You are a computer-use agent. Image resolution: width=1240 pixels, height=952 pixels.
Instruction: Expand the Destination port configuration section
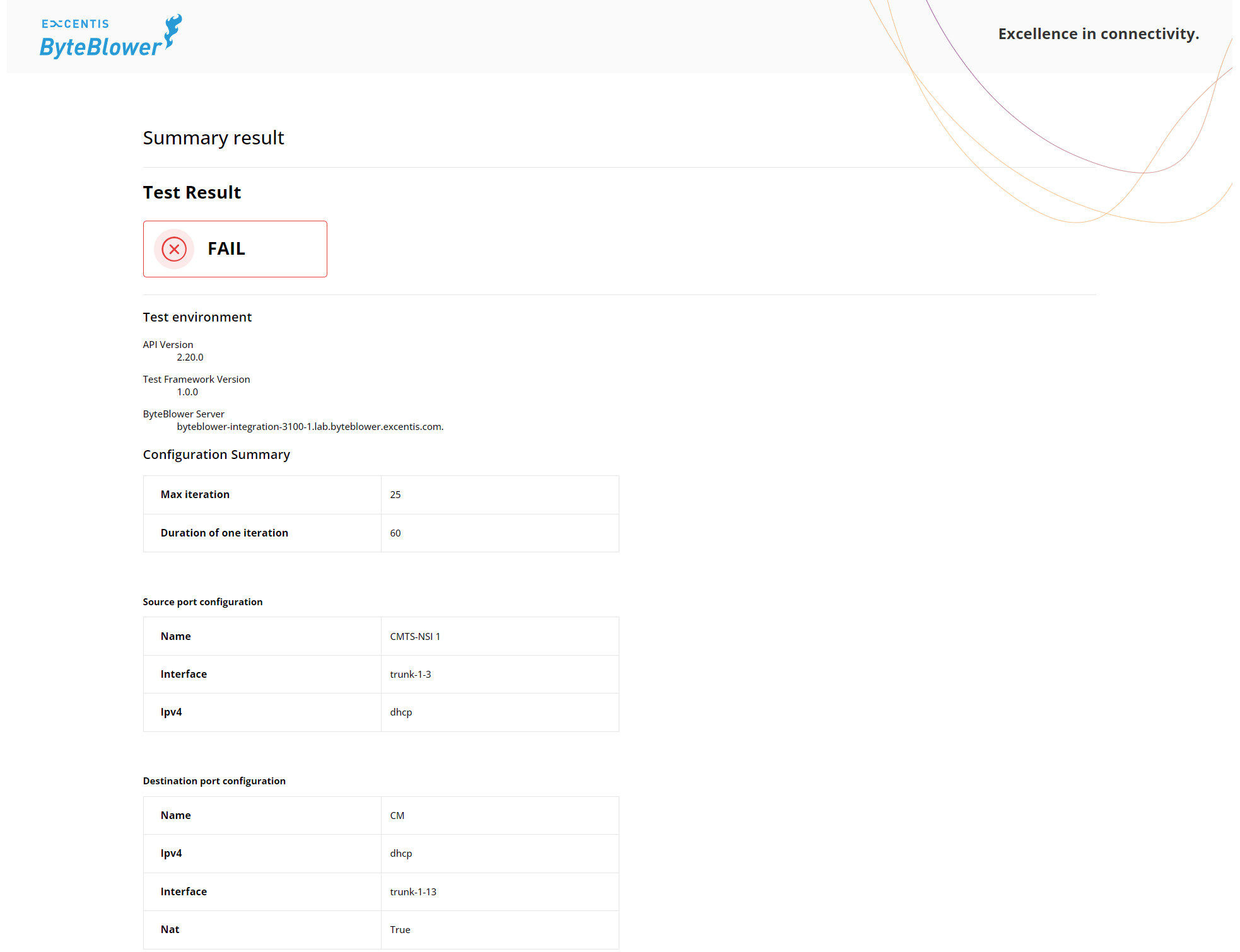pos(214,781)
